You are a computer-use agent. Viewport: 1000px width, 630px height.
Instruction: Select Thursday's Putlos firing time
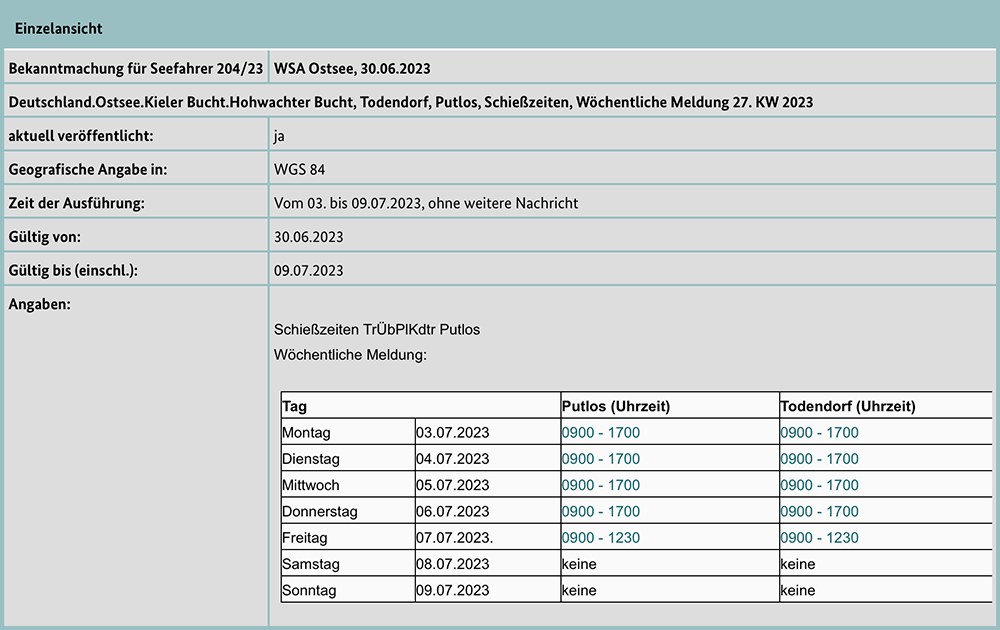600,511
